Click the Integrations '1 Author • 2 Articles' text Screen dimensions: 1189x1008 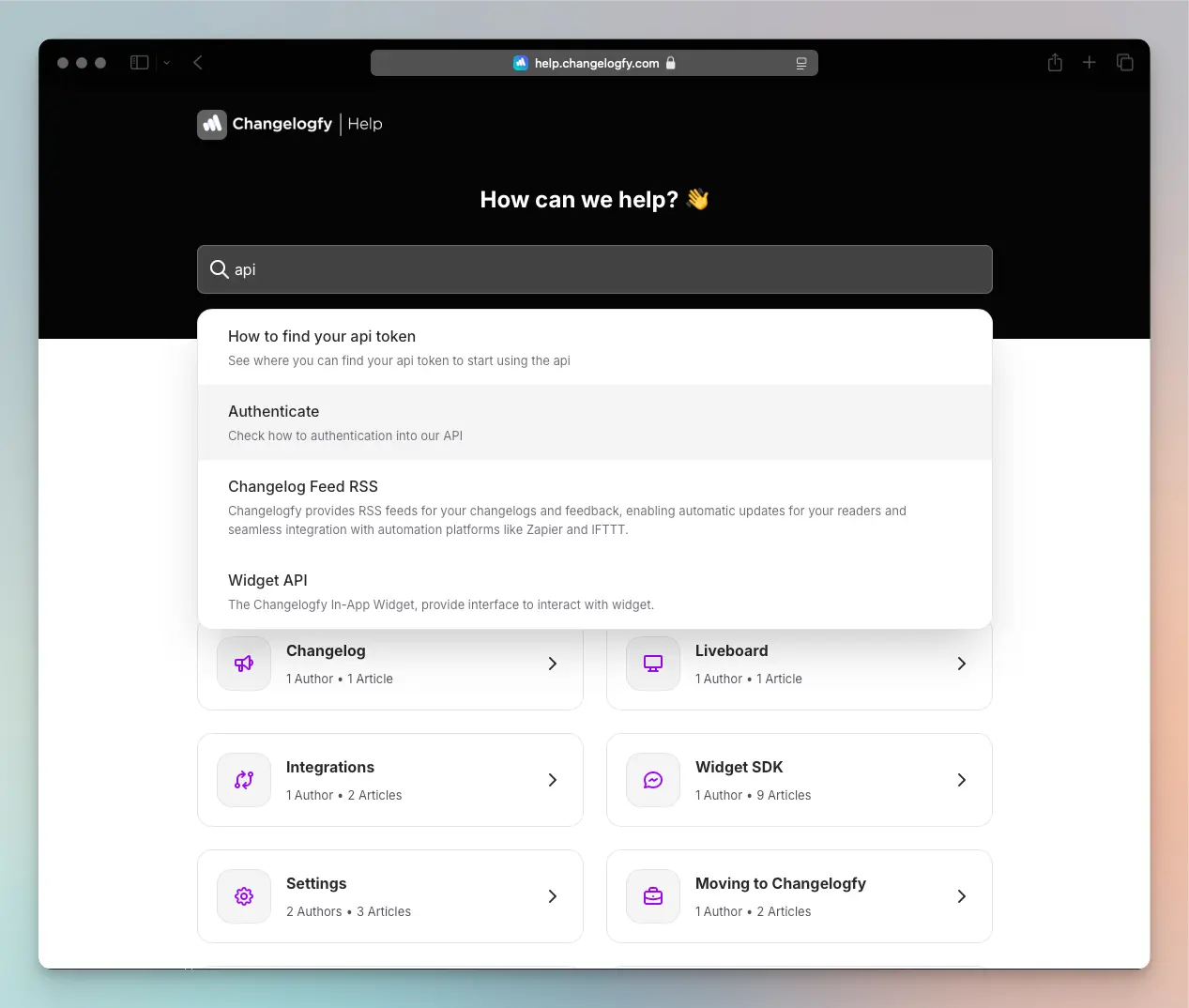pyautogui.click(x=344, y=795)
